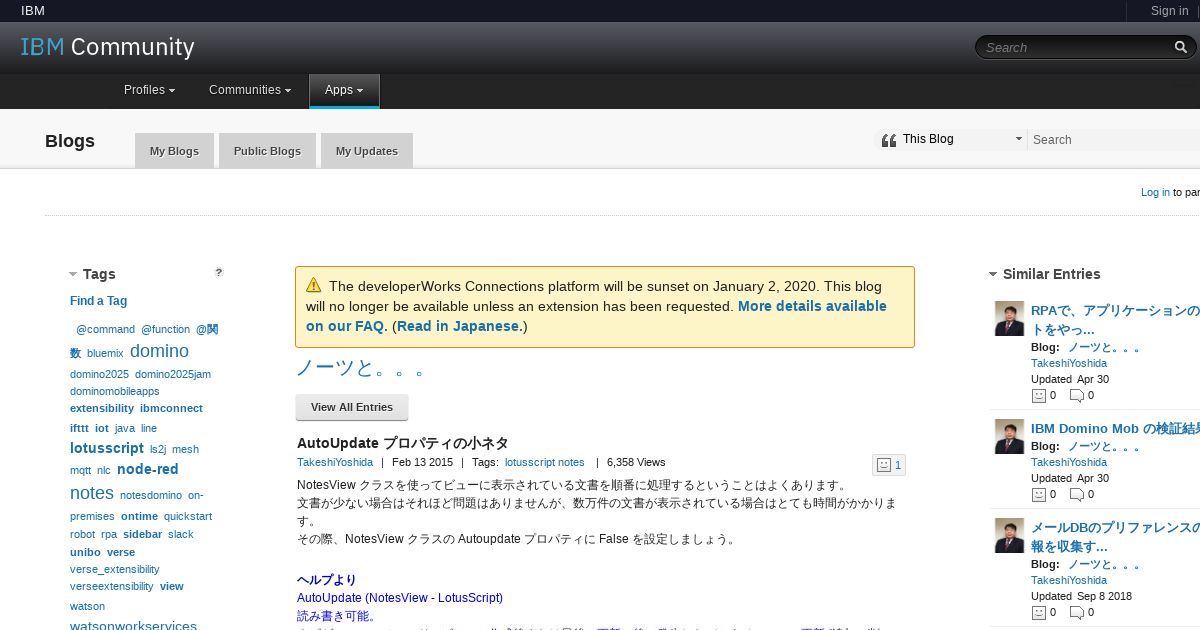Screen dimensions: 1200x630
Task: Click the Feb 13 2015 date text
Action: pos(422,462)
